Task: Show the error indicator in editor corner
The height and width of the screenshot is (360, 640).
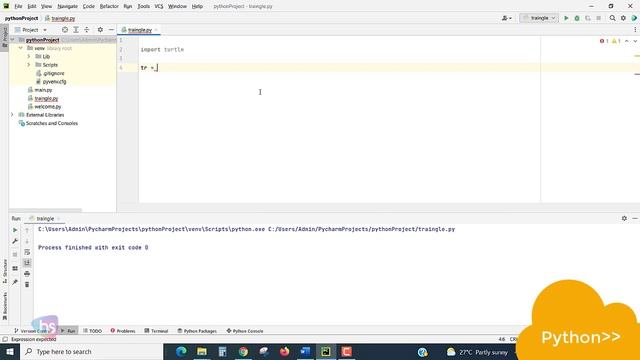Action: coord(604,41)
